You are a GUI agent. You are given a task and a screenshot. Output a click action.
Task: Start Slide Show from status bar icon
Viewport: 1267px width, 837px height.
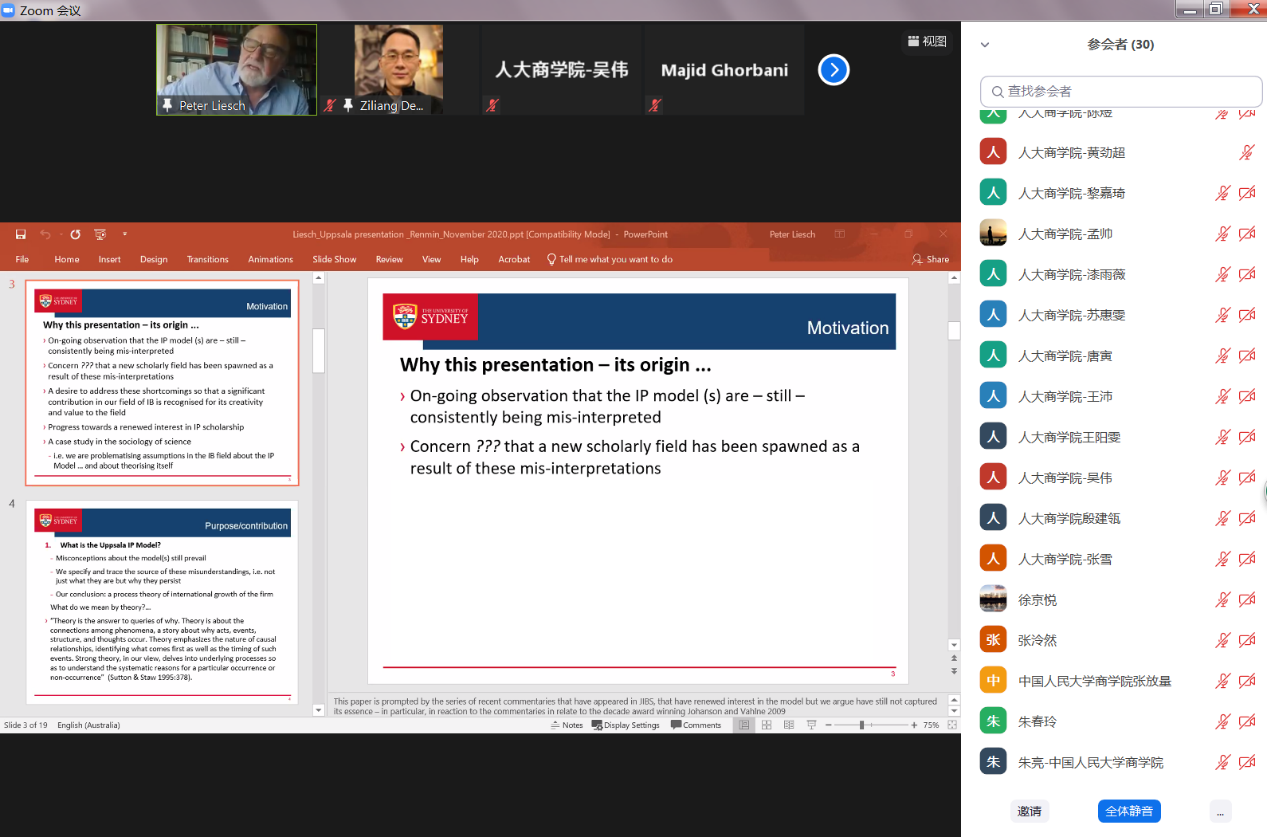pyautogui.click(x=811, y=725)
